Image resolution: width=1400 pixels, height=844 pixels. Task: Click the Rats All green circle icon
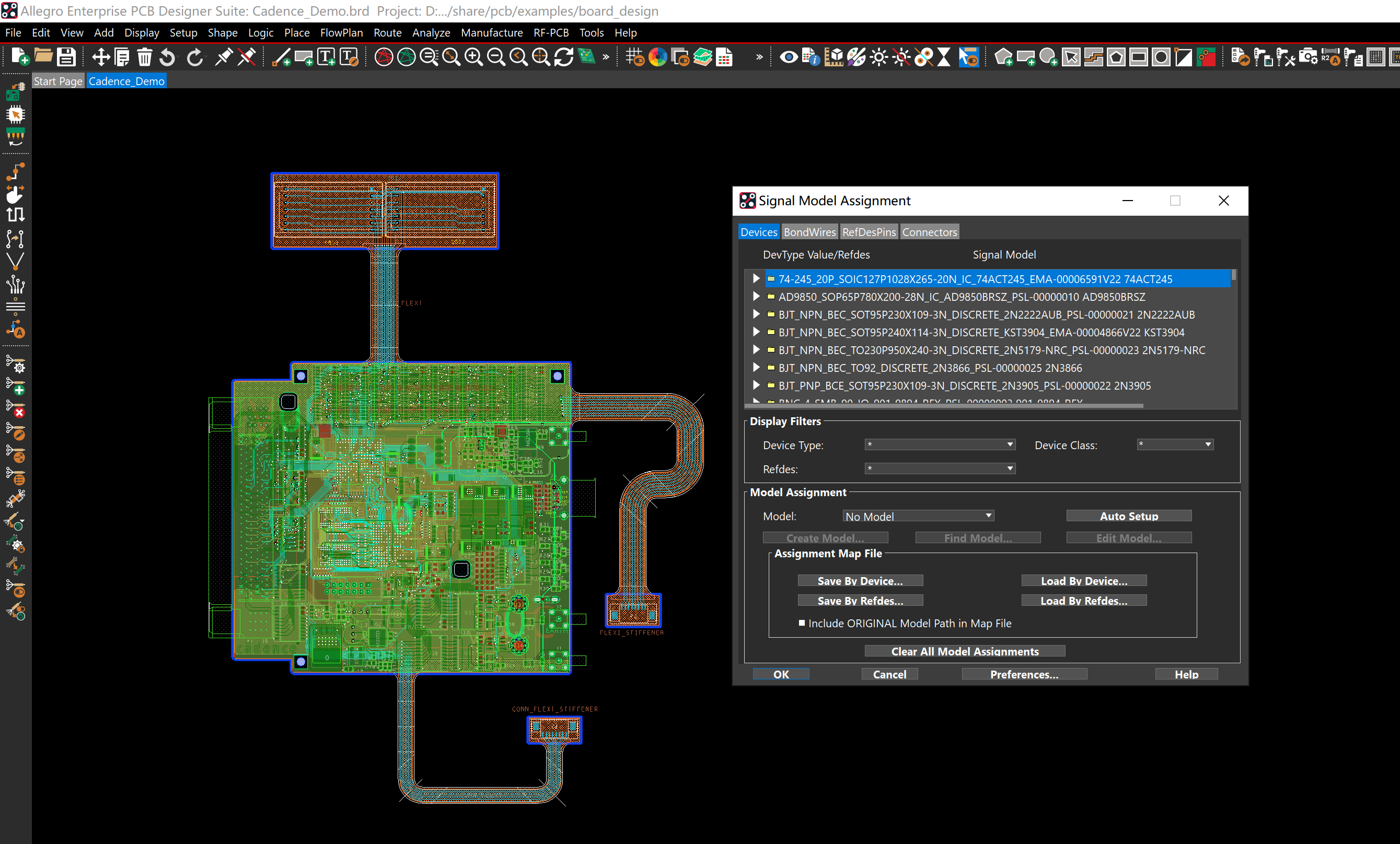point(406,57)
